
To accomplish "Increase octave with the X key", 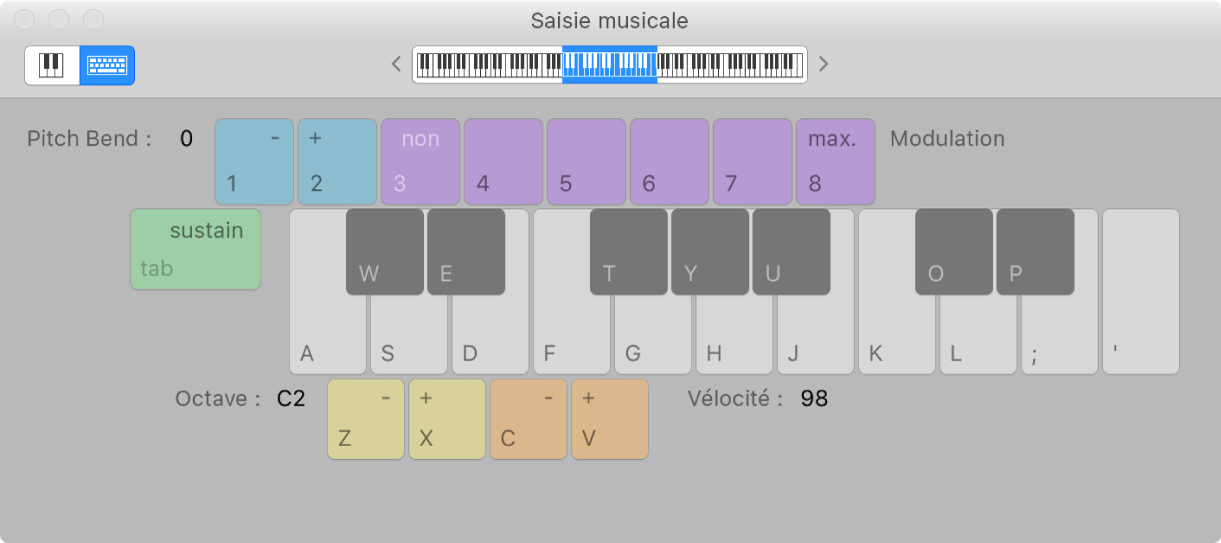I will [447, 419].
